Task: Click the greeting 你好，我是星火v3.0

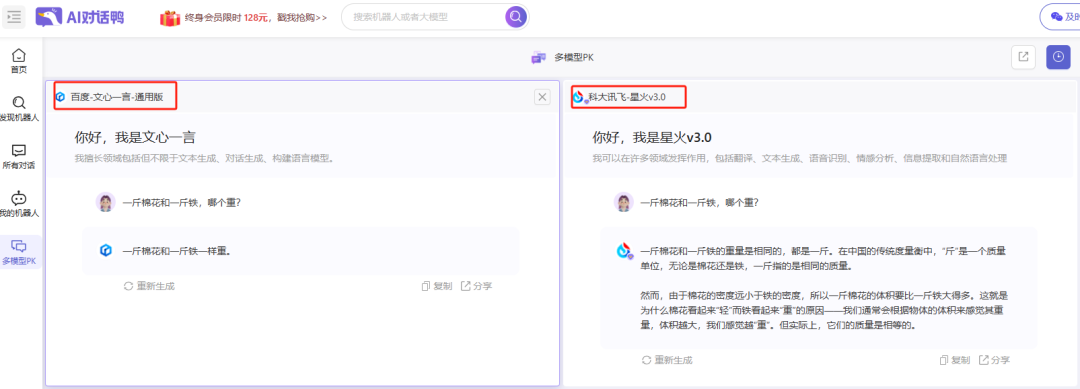Action: point(652,137)
